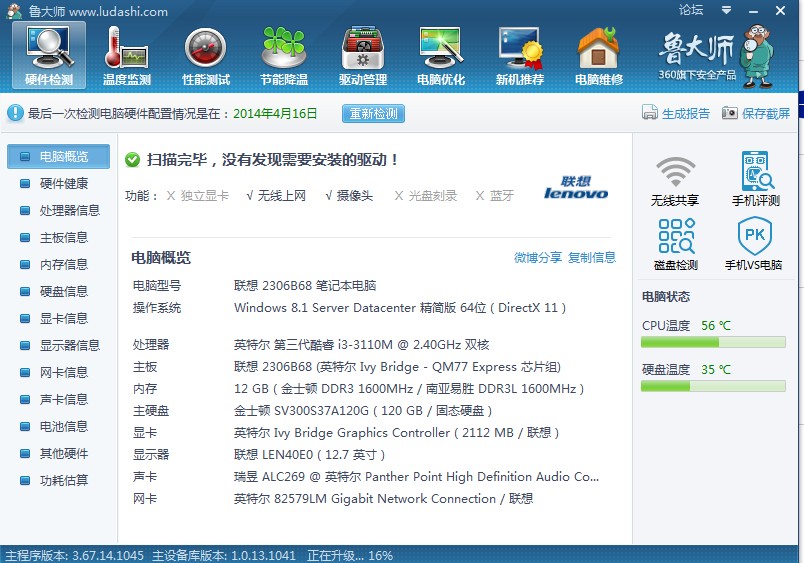Click the SV300S37A120G disk entry
804x563 pixels.
[363, 411]
